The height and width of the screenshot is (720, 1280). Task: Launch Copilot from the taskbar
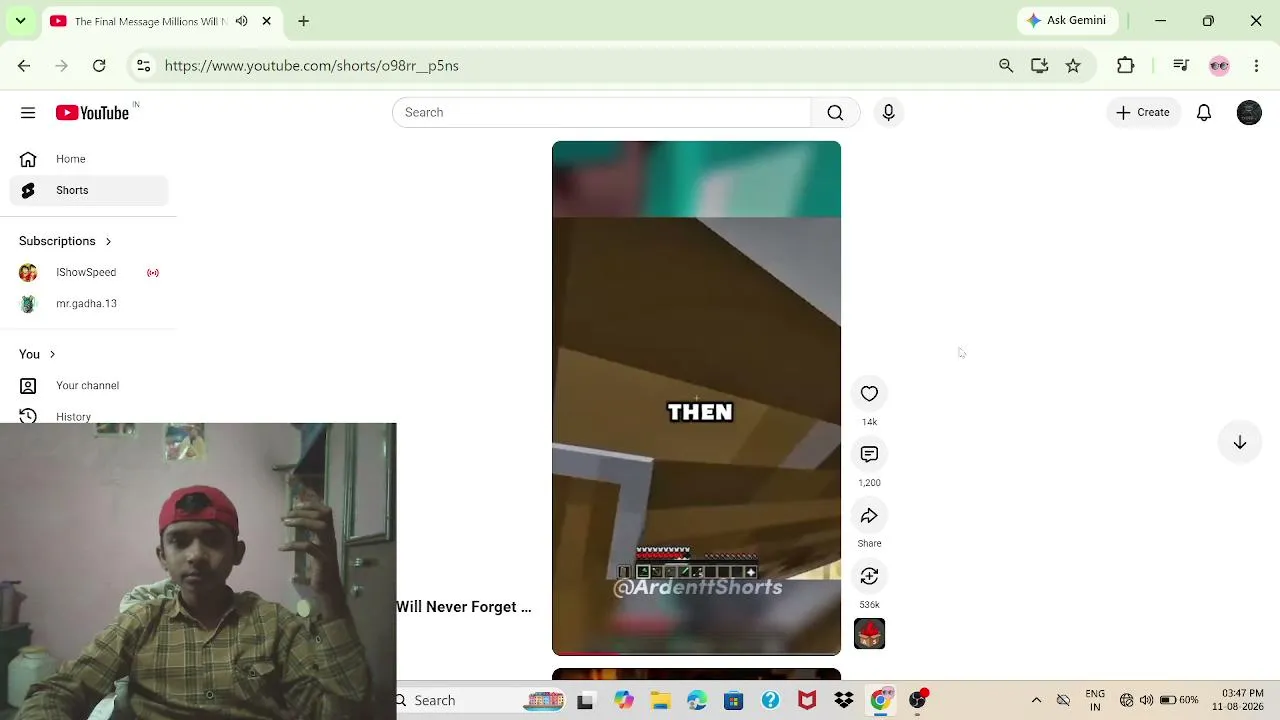(x=624, y=701)
